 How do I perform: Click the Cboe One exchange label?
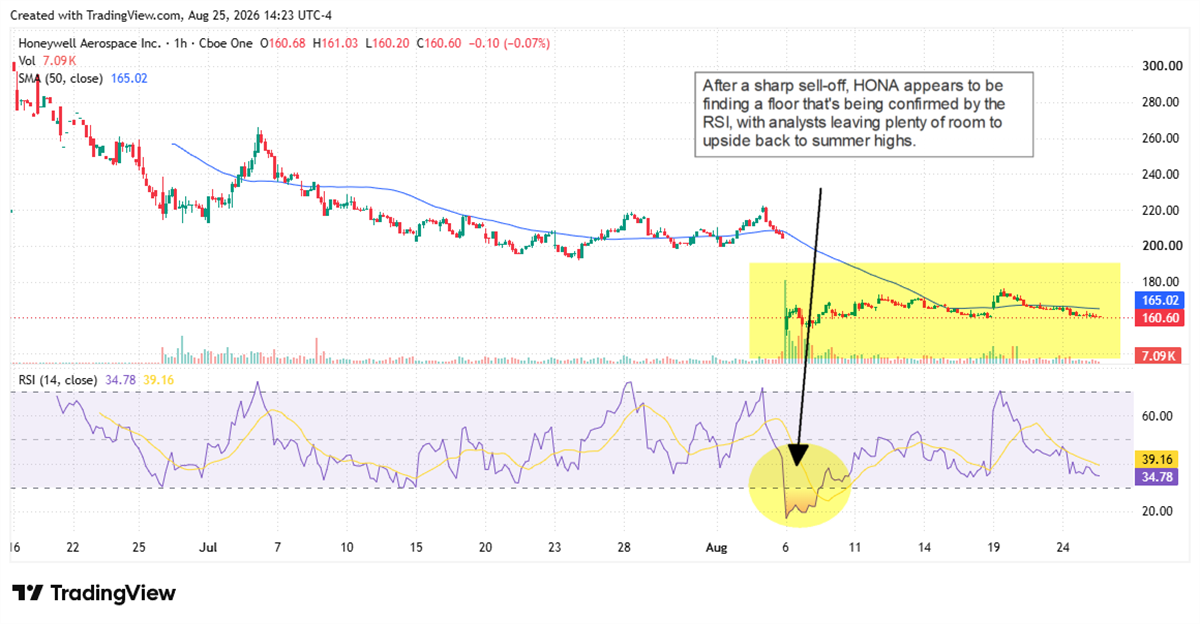[225, 44]
